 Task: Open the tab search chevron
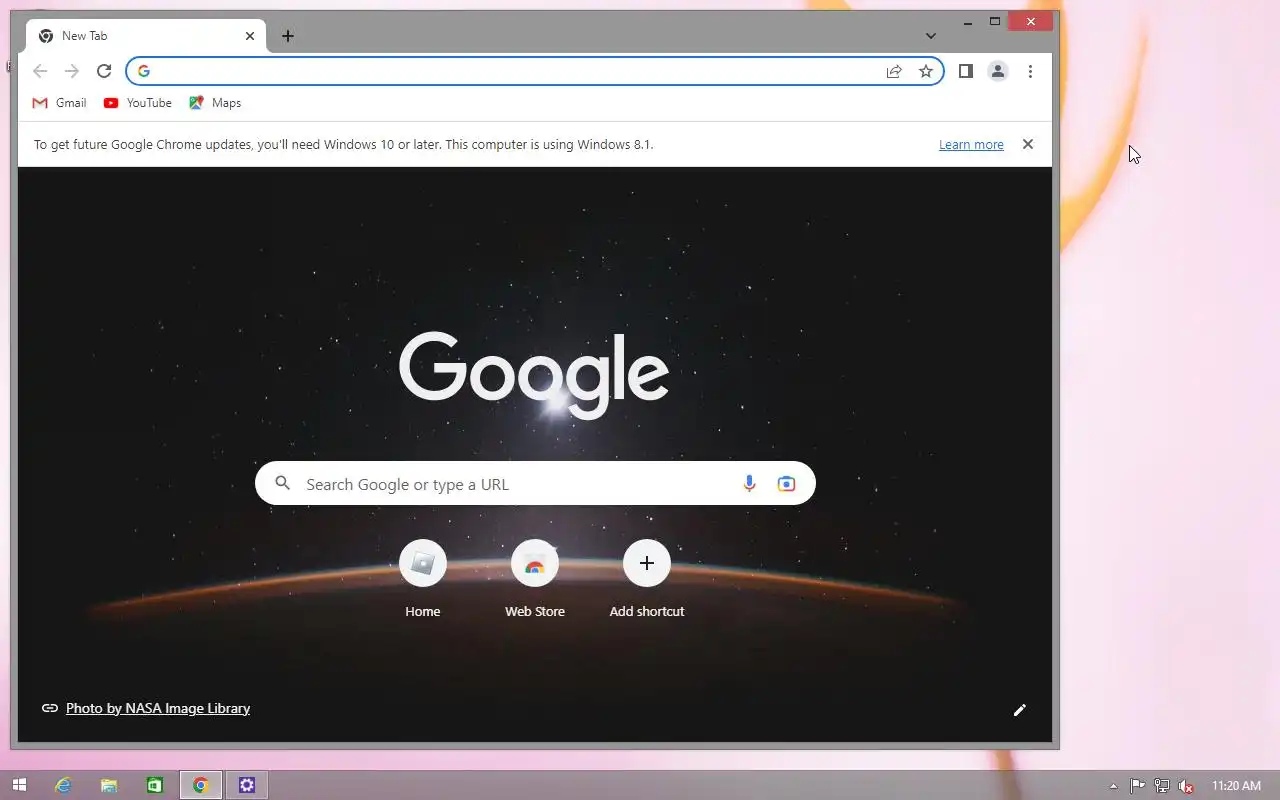(x=931, y=36)
